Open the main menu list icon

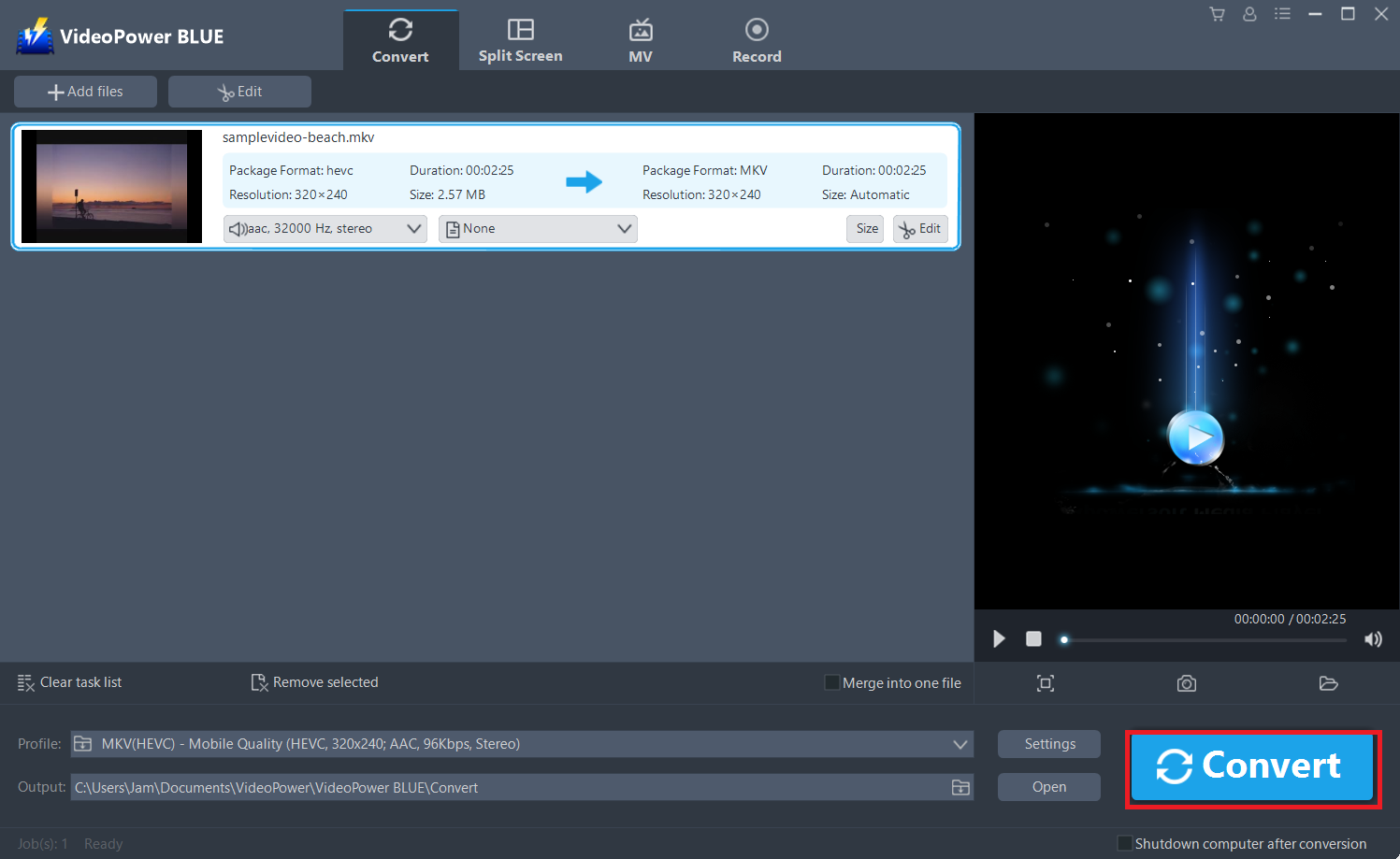coord(1282,14)
